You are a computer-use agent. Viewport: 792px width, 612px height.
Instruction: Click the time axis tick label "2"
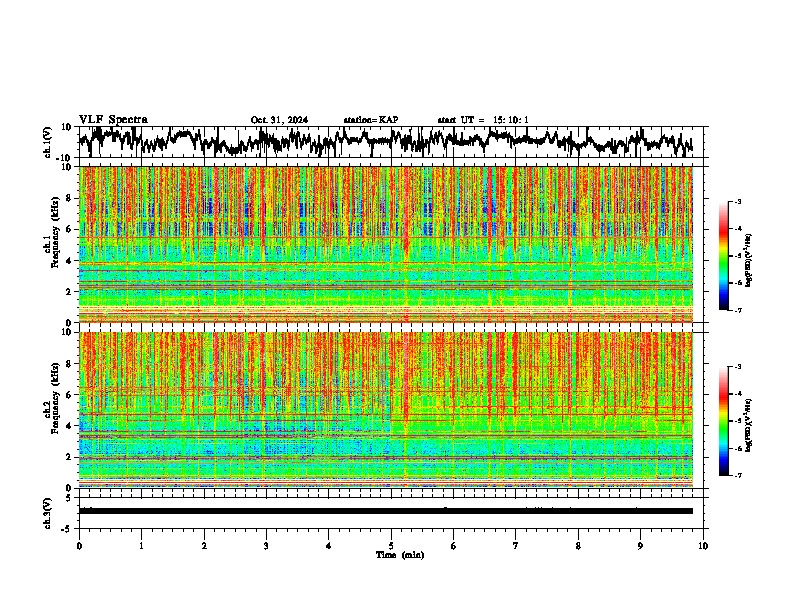click(x=204, y=546)
